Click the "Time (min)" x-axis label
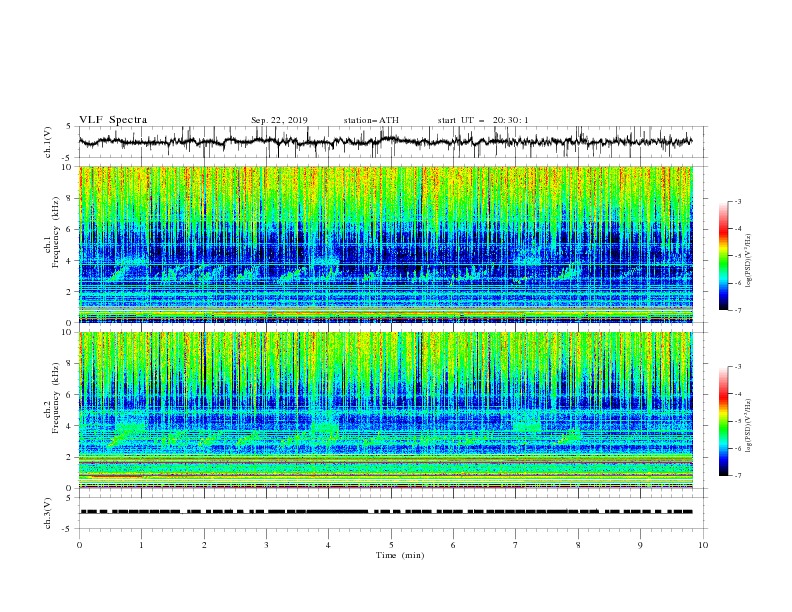Viewport: 792px width, 612px height. [x=400, y=555]
